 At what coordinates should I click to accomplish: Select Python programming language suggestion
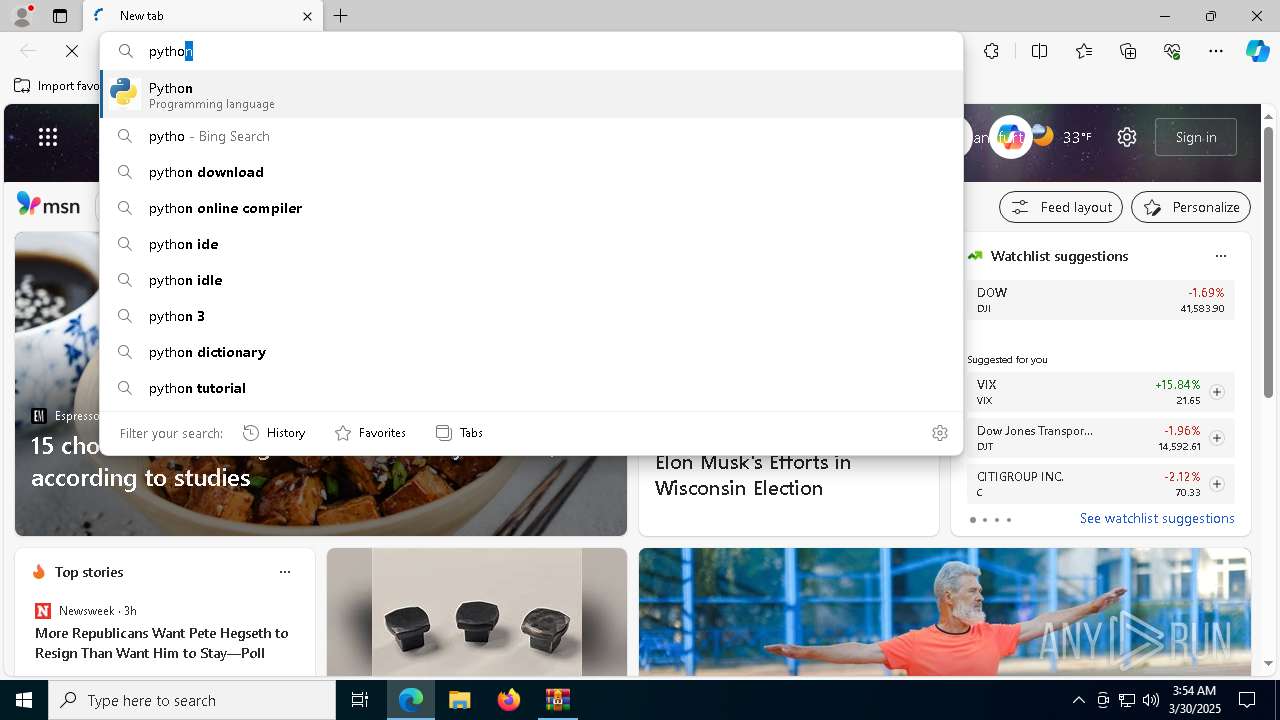pyautogui.click(x=531, y=95)
